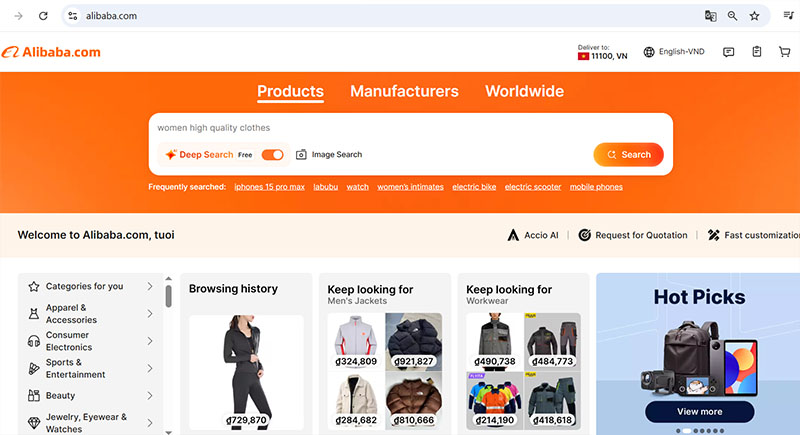Click the product search input field
This screenshot has height=435, width=800.
(400, 128)
